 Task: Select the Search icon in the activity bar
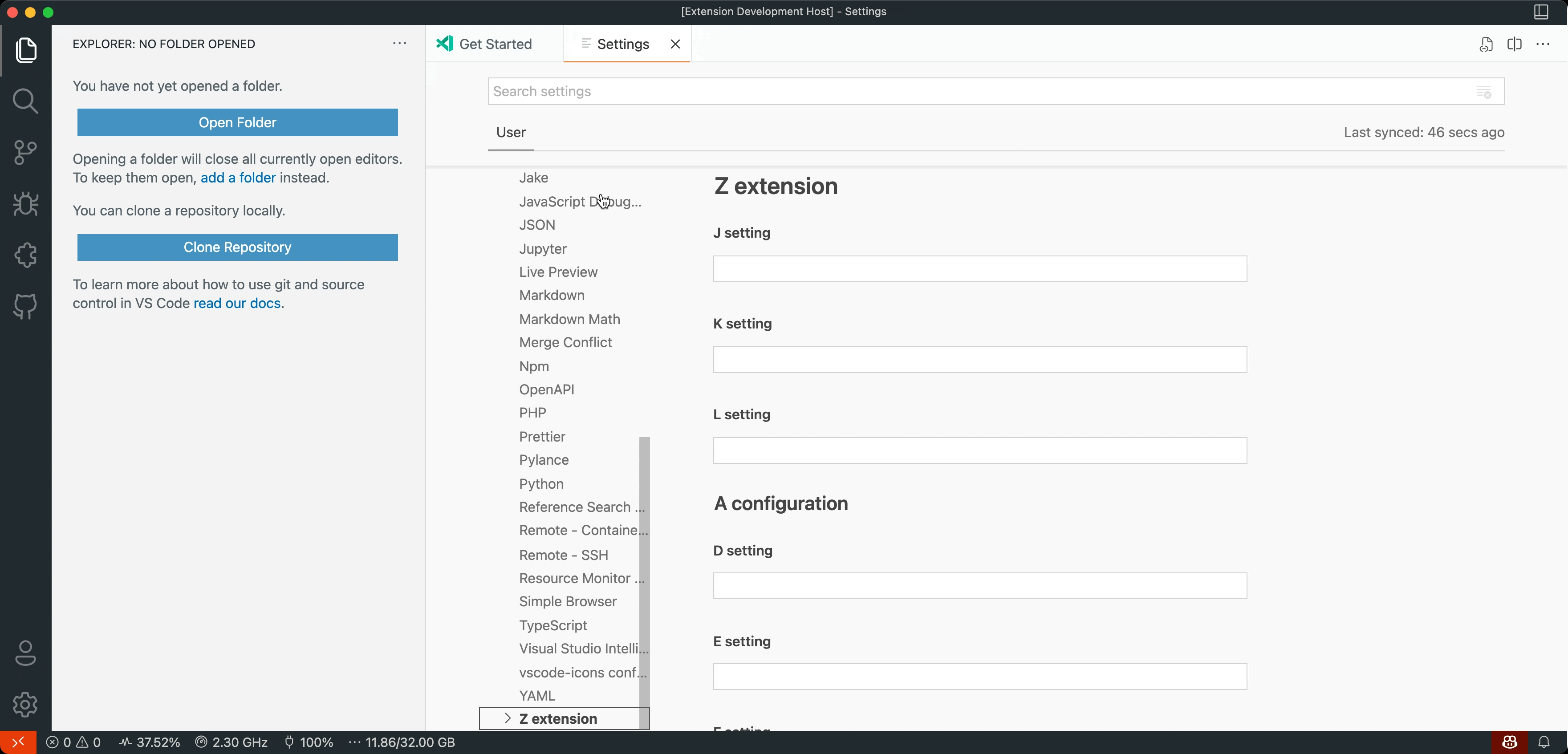coord(25,101)
